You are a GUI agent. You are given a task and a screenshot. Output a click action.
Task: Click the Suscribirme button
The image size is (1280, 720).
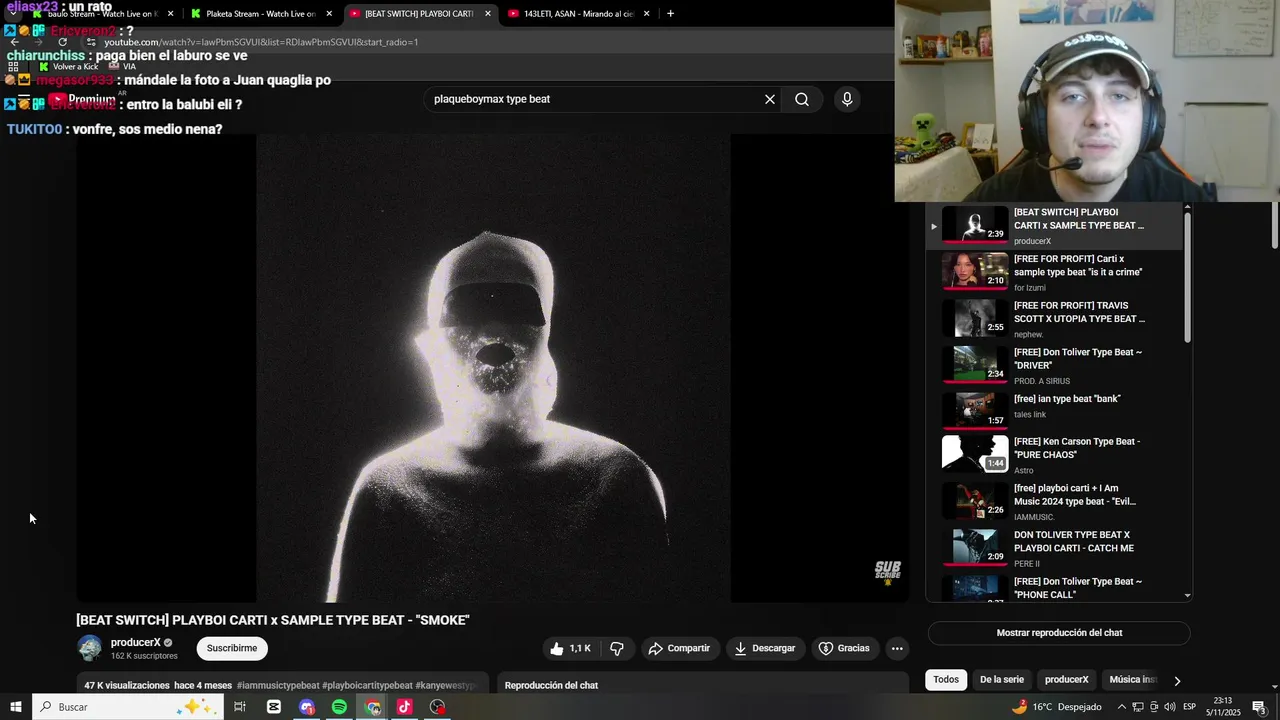[232, 648]
